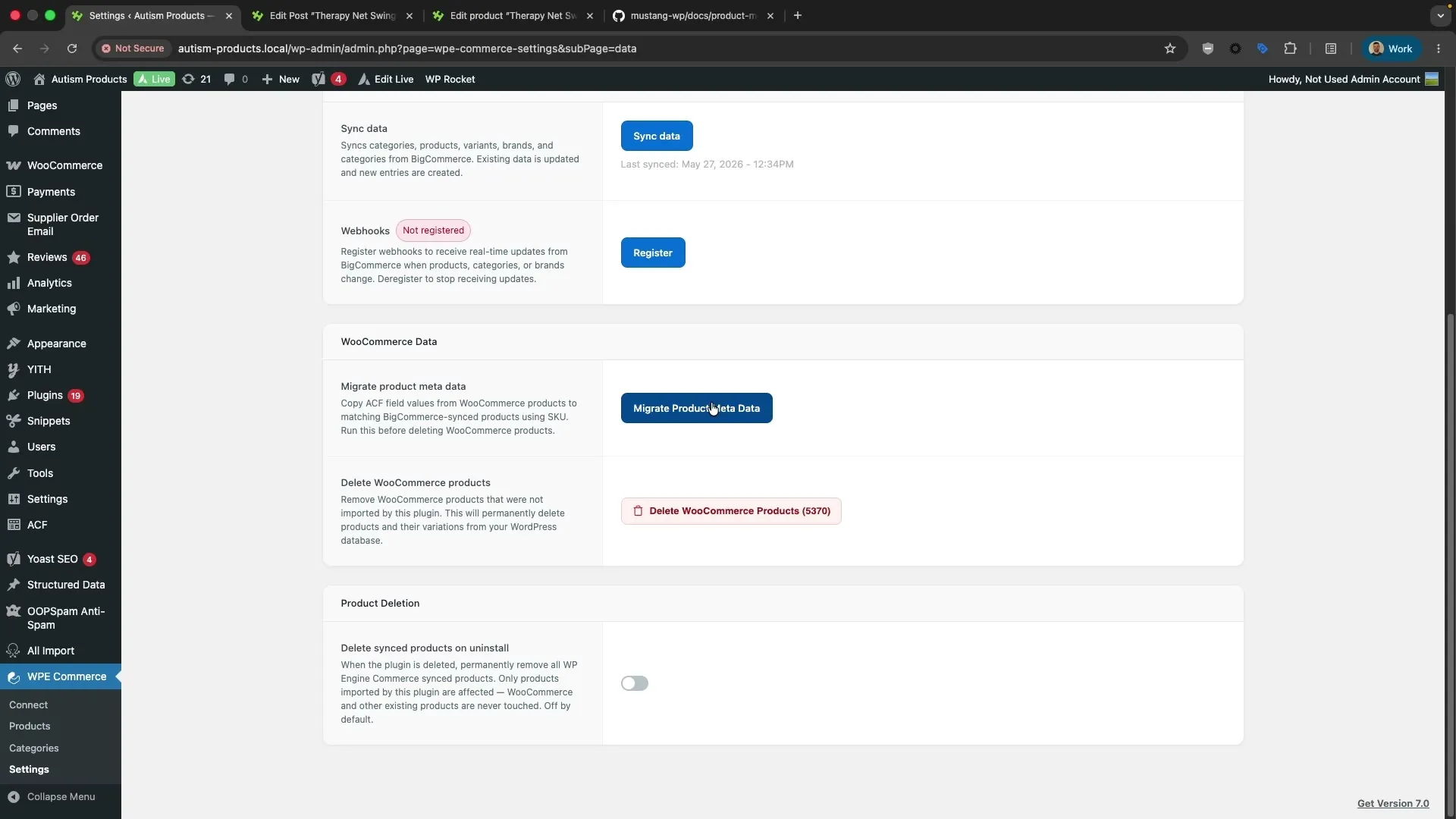Viewport: 1456px width, 819px height.
Task: Click Migrate Product Meta Data button
Action: (697, 408)
